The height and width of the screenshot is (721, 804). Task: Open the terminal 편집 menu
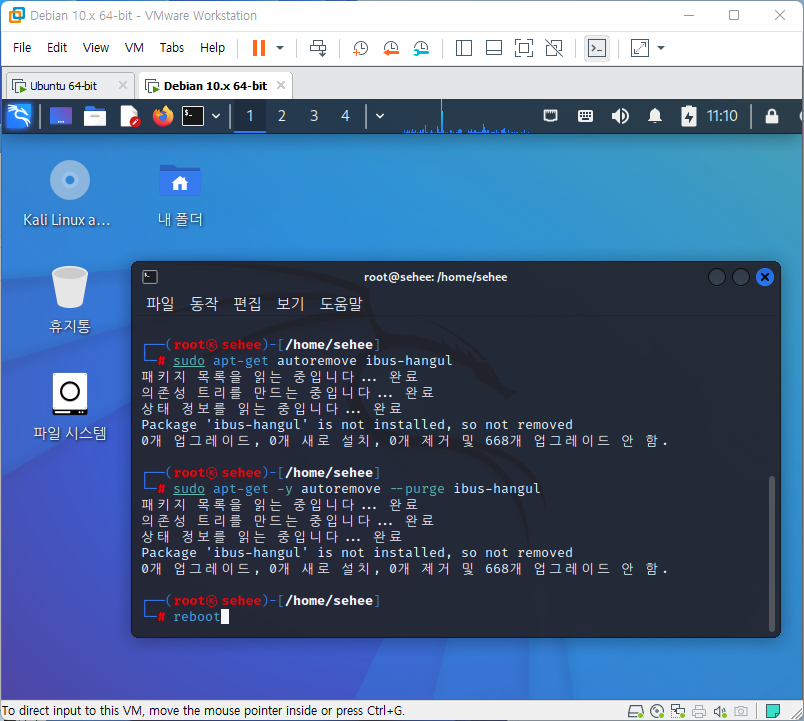pyautogui.click(x=247, y=304)
